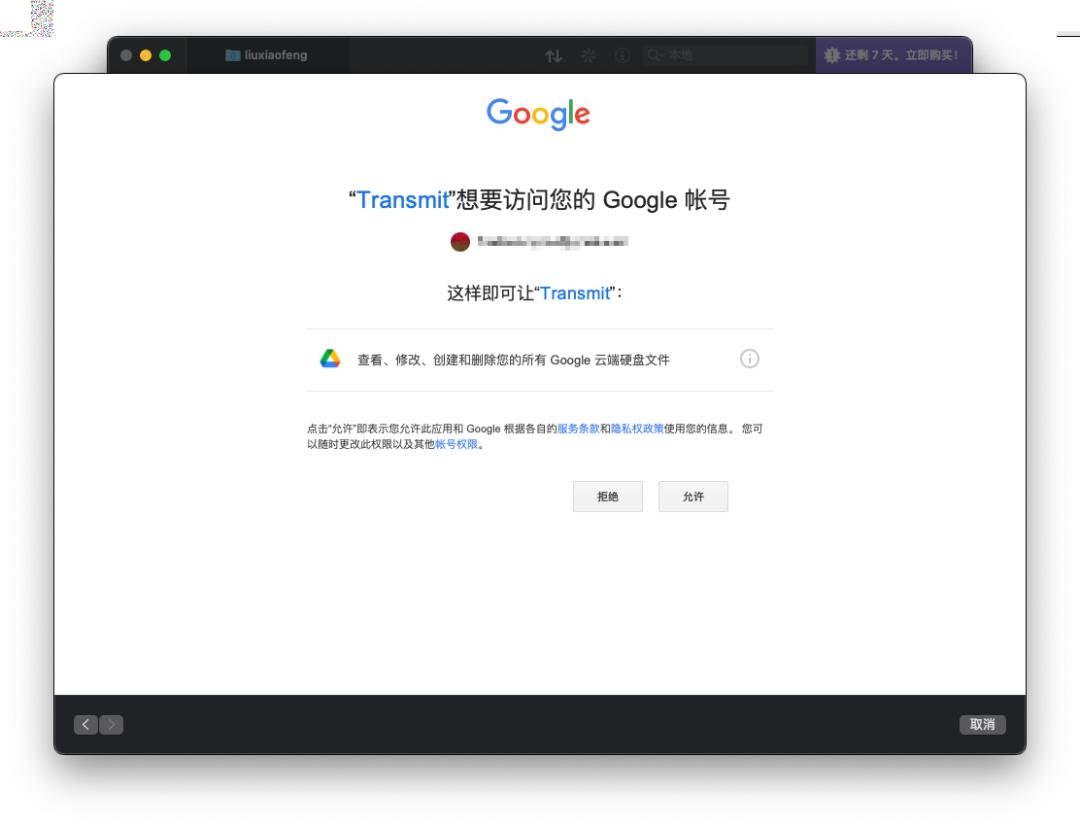
Task: Click the 允许 (Allow) button
Action: (x=693, y=496)
